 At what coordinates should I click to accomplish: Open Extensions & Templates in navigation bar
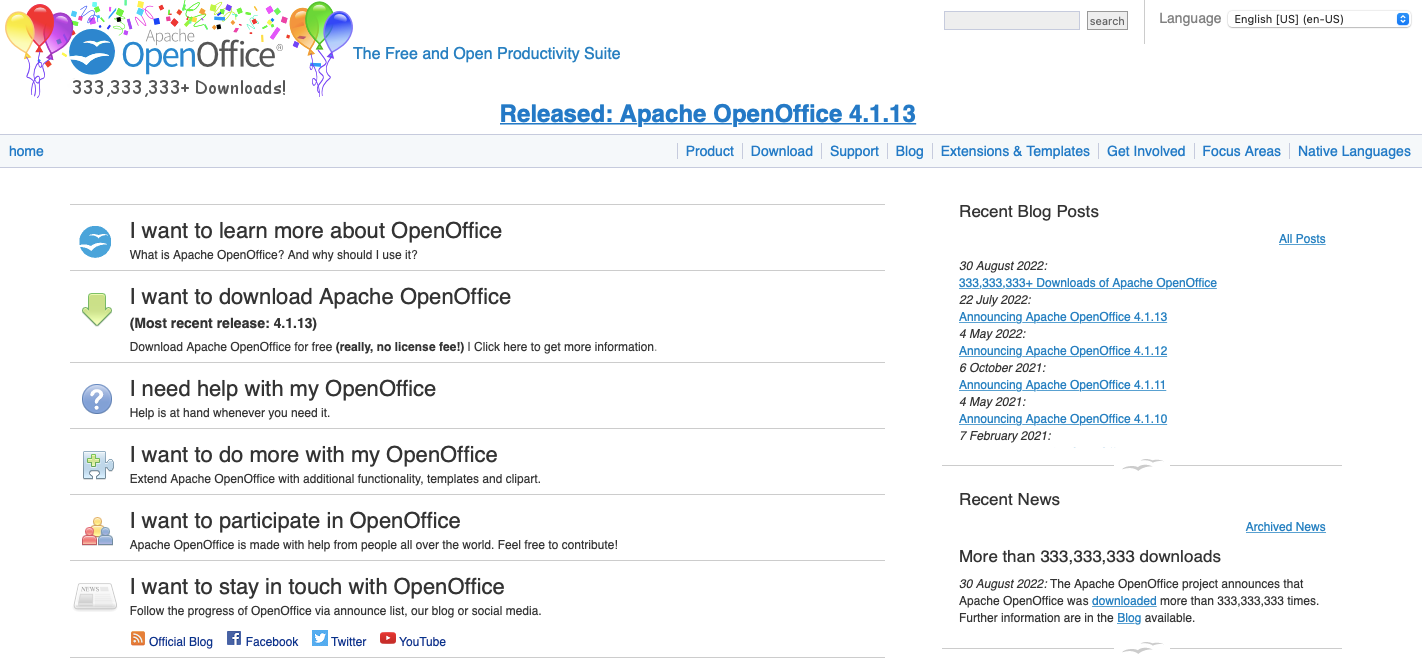tap(1015, 151)
